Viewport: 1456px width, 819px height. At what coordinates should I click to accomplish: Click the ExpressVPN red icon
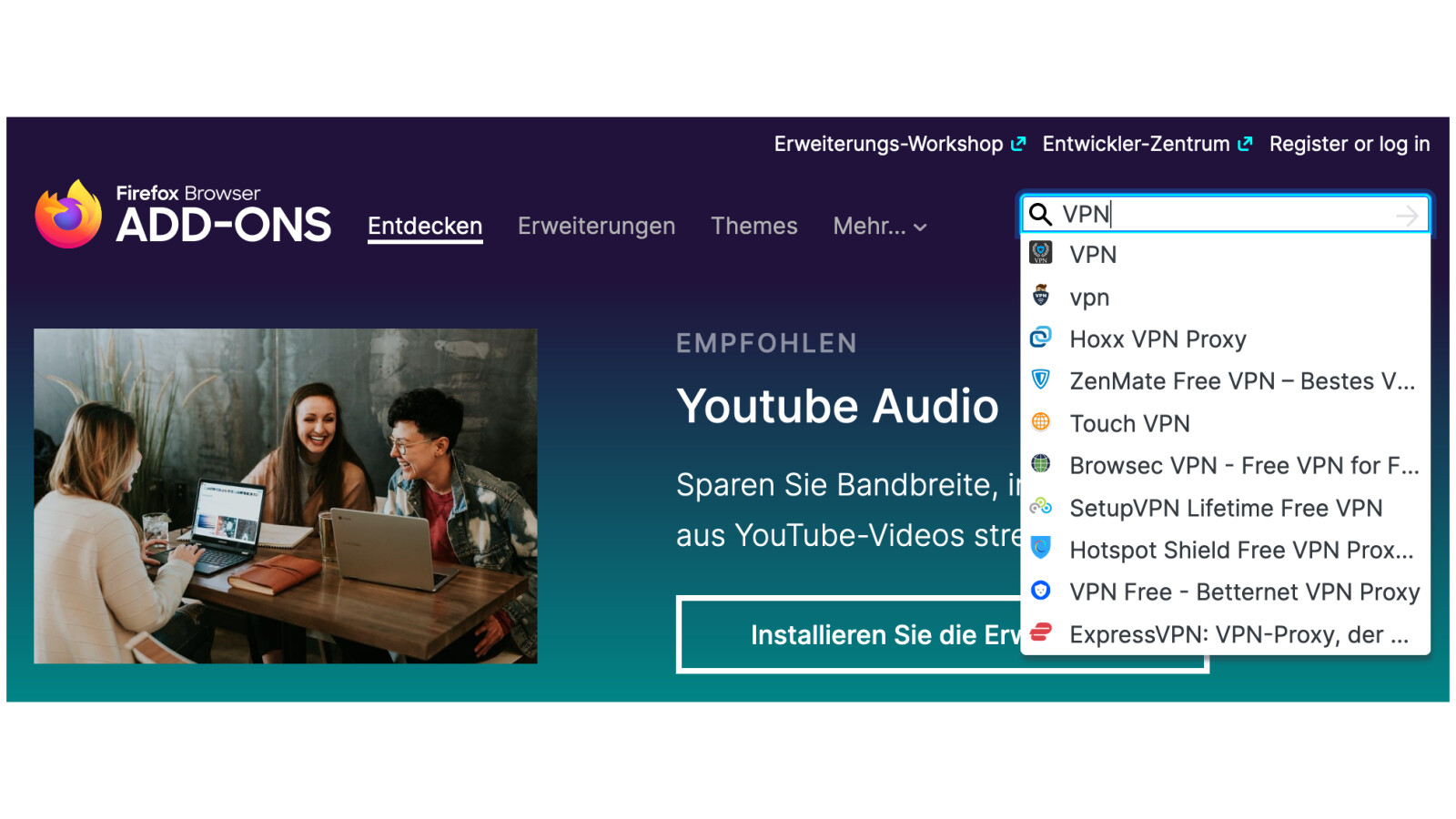(x=1041, y=632)
